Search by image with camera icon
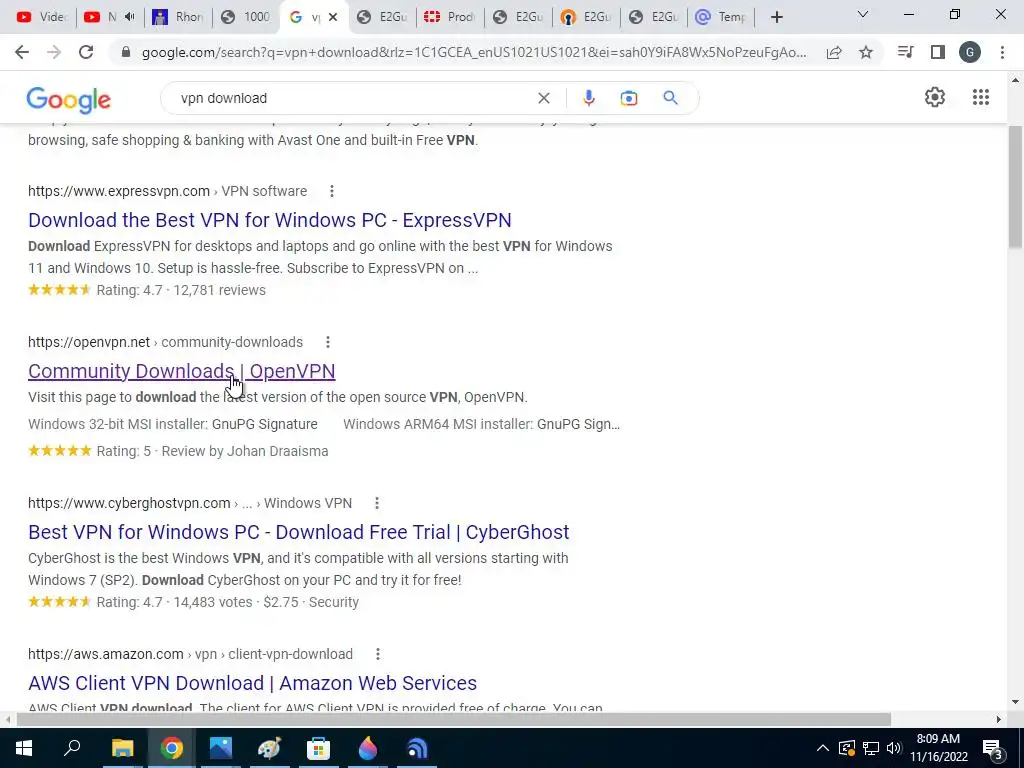The width and height of the screenshot is (1024, 768). pyautogui.click(x=628, y=98)
